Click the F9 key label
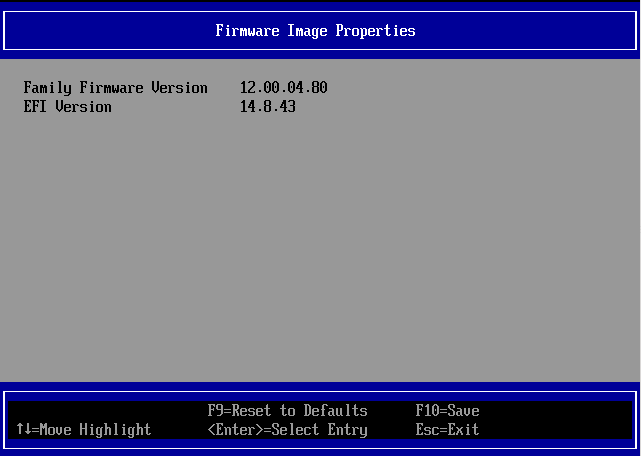 point(215,411)
